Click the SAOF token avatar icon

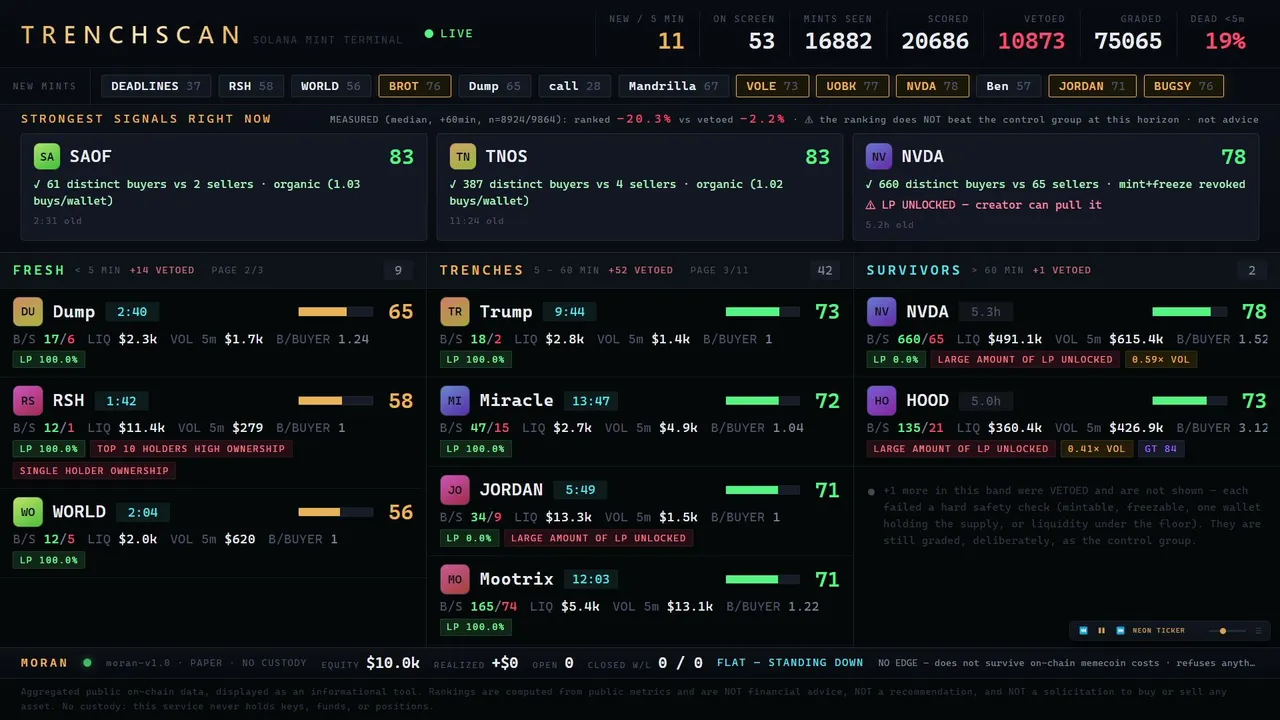pos(47,156)
